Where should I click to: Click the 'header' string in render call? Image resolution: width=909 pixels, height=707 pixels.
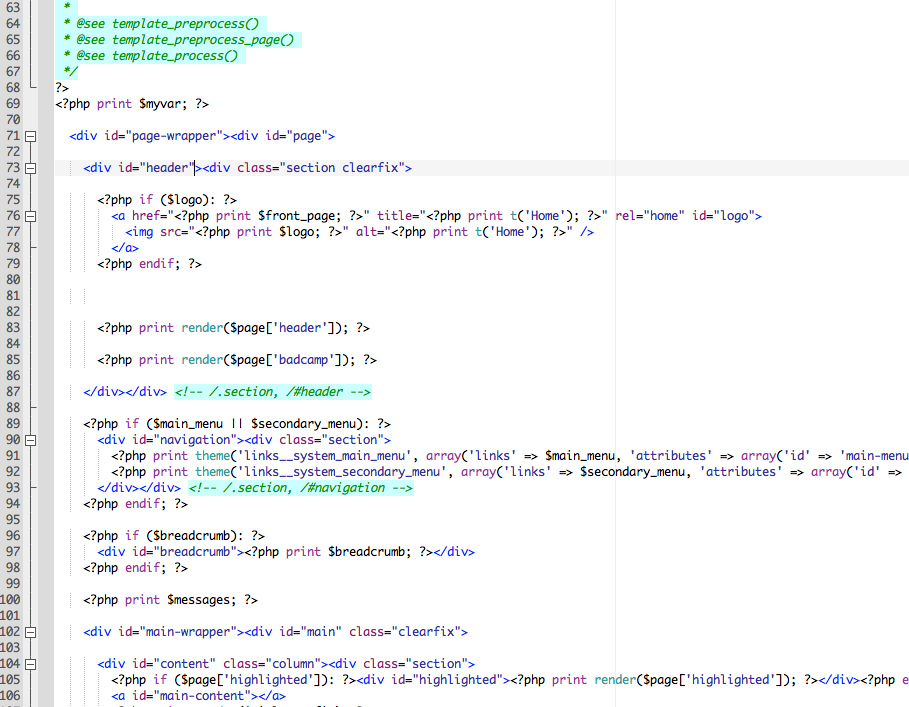[x=300, y=328]
